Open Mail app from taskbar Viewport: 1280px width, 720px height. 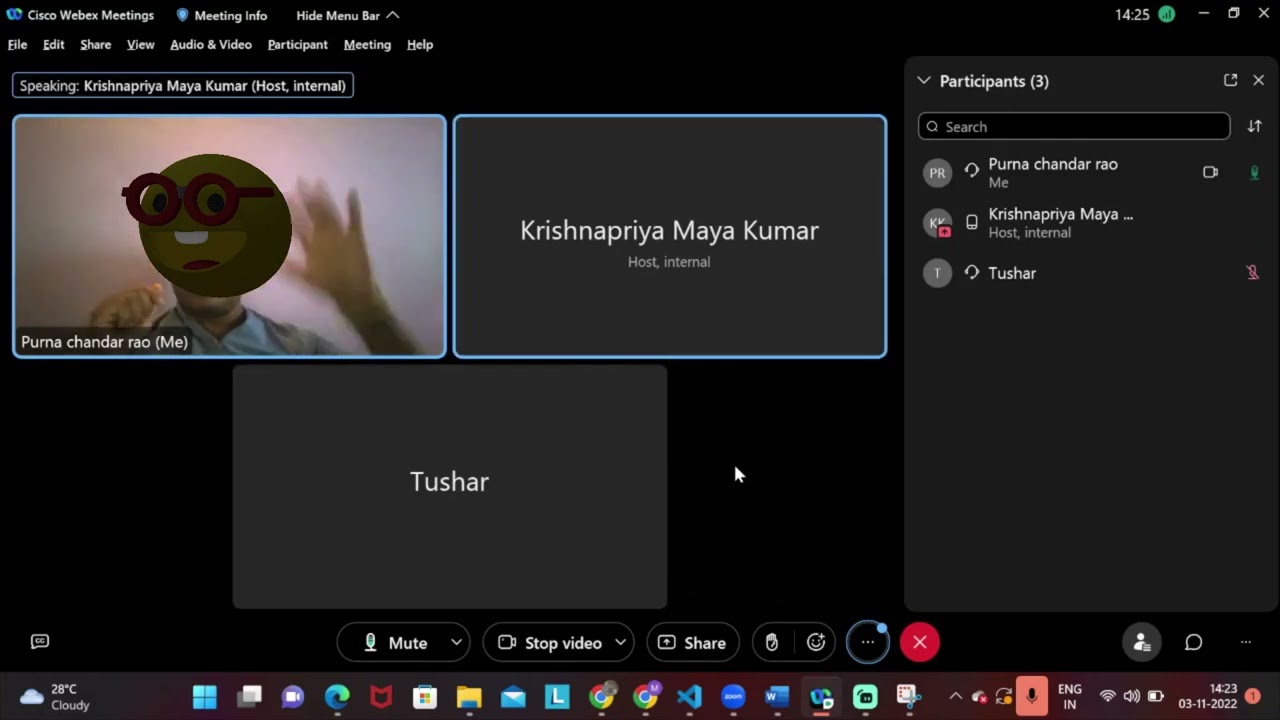(513, 697)
